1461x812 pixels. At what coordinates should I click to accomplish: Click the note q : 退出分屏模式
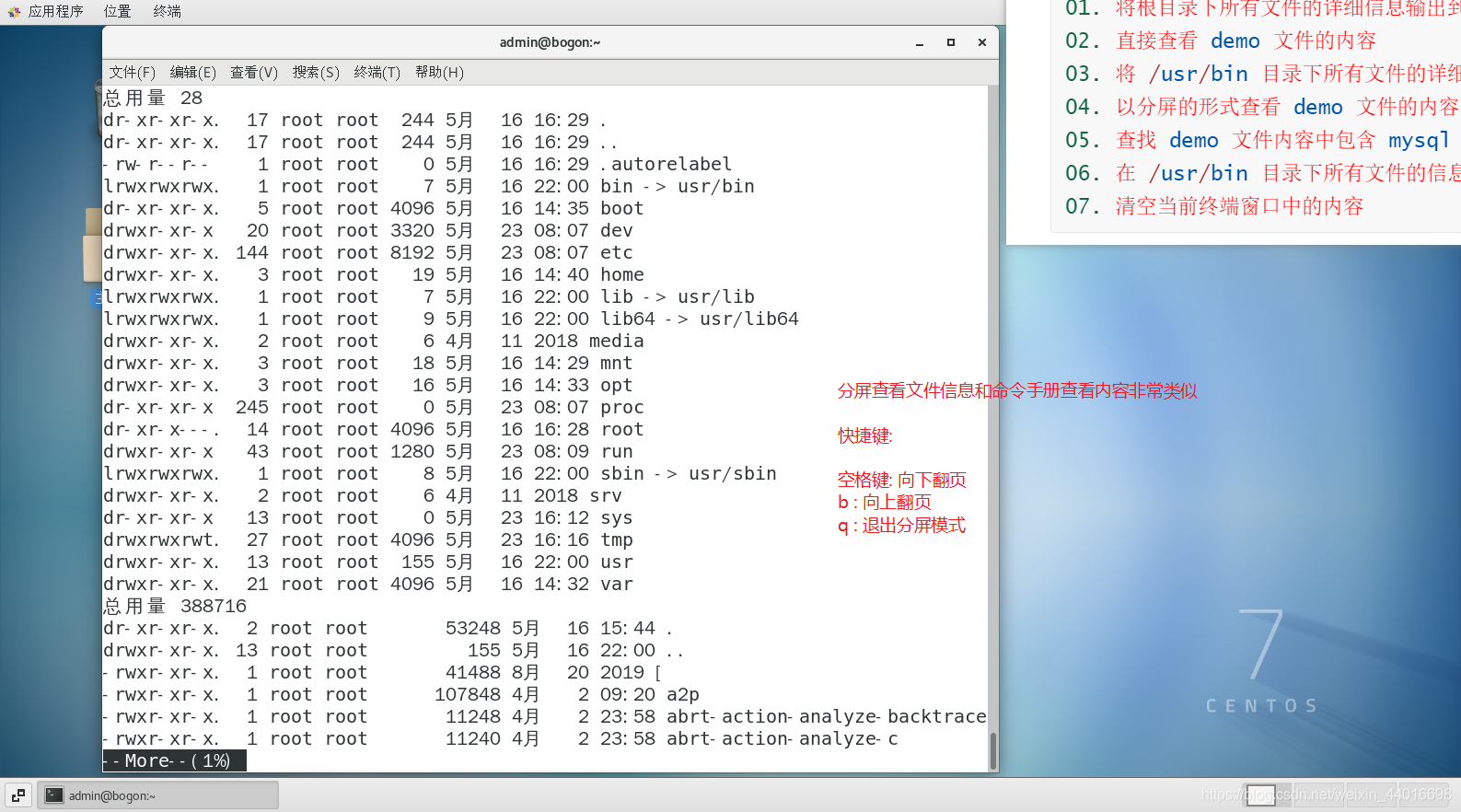point(901,525)
